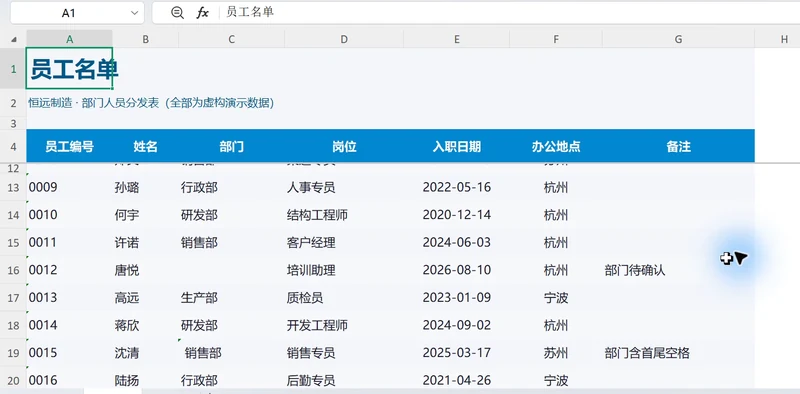This screenshot has width=800, height=394.
Task: Select column H header
Action: pyautogui.click(x=777, y=39)
